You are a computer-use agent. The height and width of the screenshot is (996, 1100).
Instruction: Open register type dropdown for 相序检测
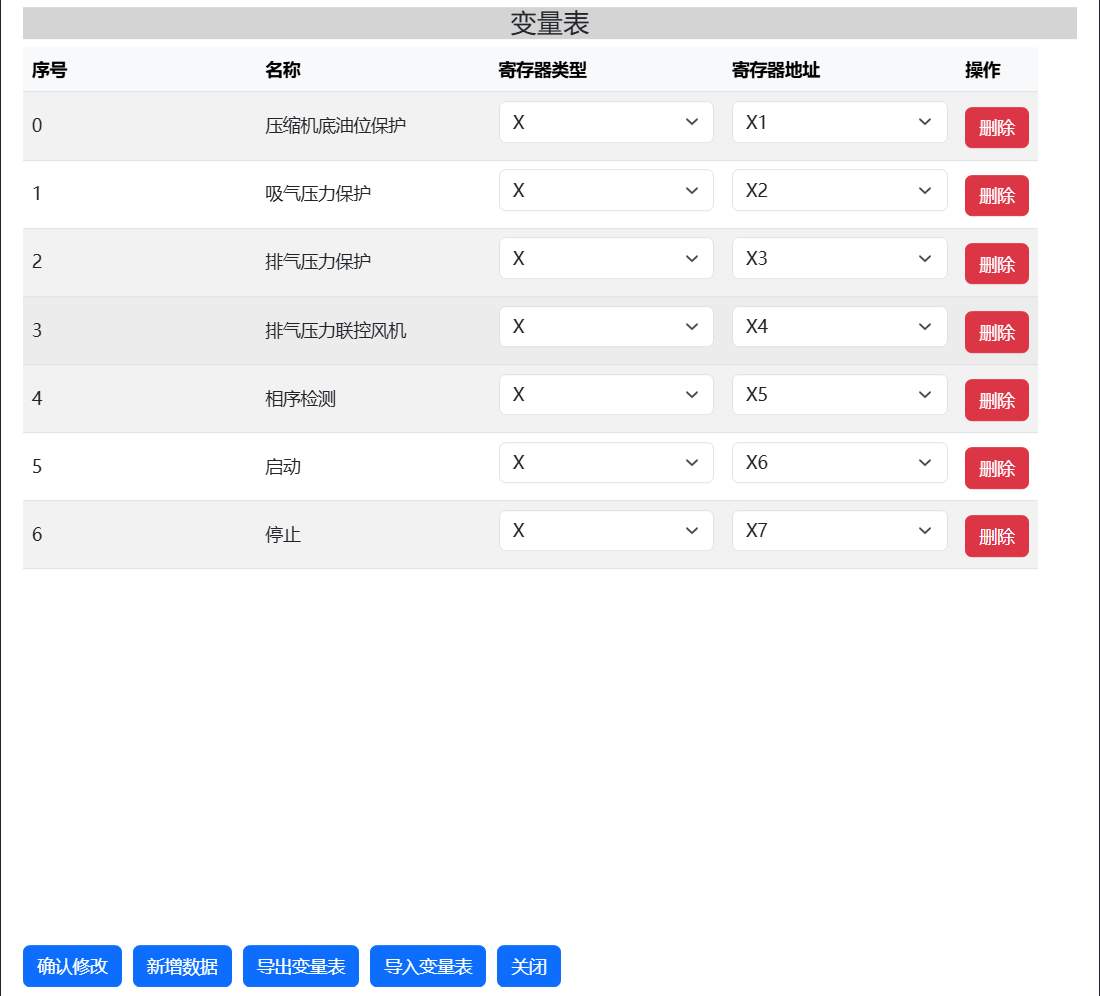[605, 394]
